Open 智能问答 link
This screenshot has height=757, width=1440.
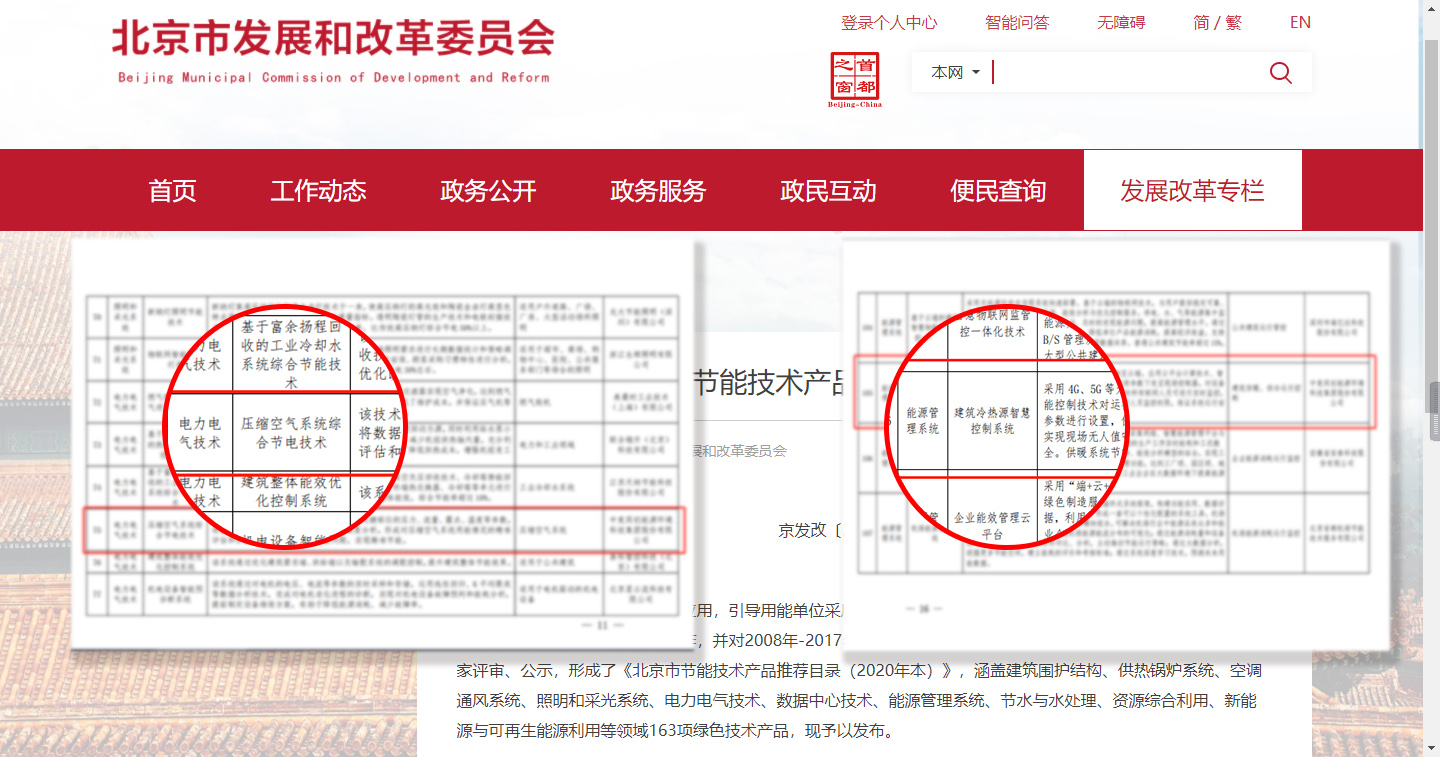tap(1017, 22)
